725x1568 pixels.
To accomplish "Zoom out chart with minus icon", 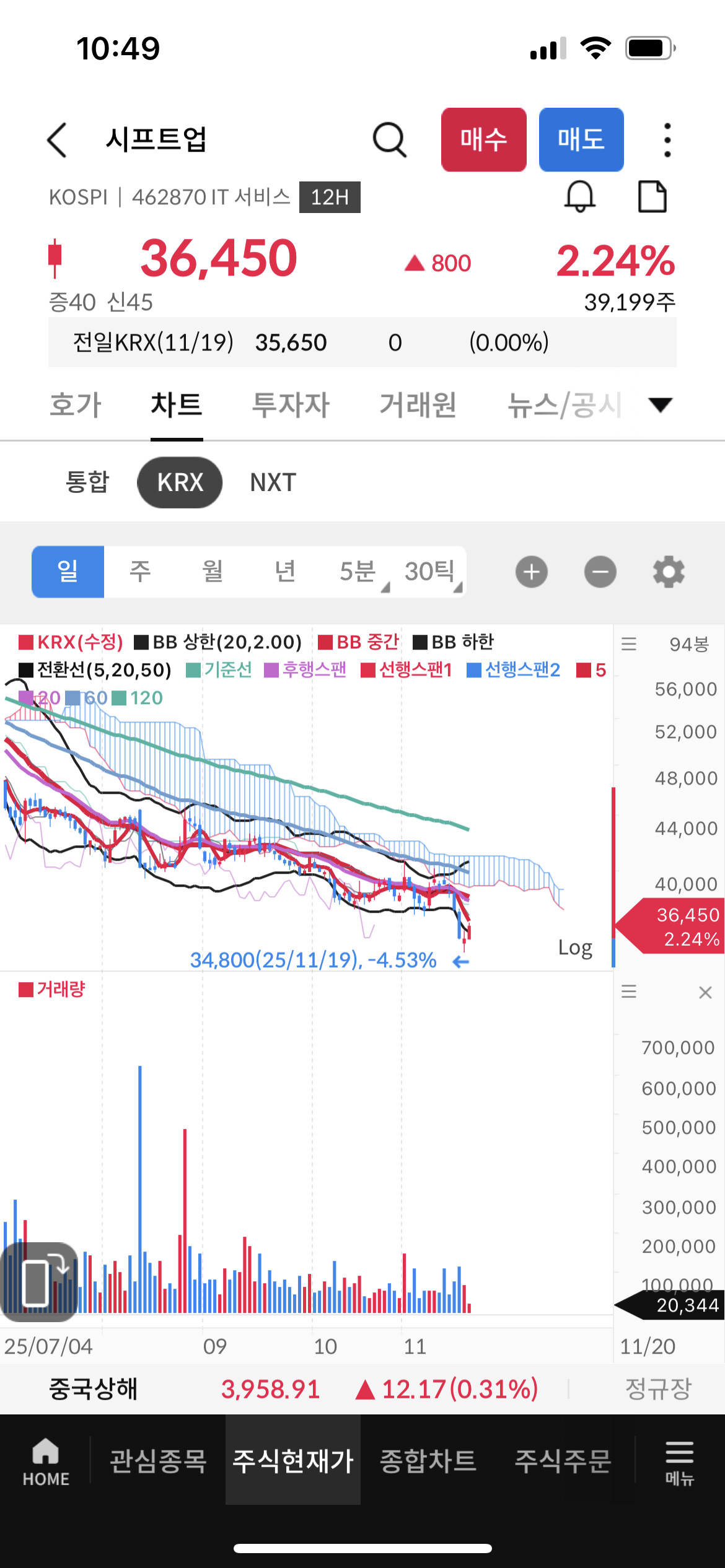I will [600, 572].
